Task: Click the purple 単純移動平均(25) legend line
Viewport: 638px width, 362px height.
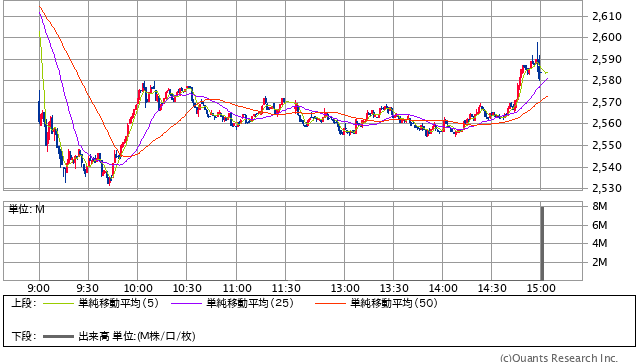Action: click(x=186, y=303)
